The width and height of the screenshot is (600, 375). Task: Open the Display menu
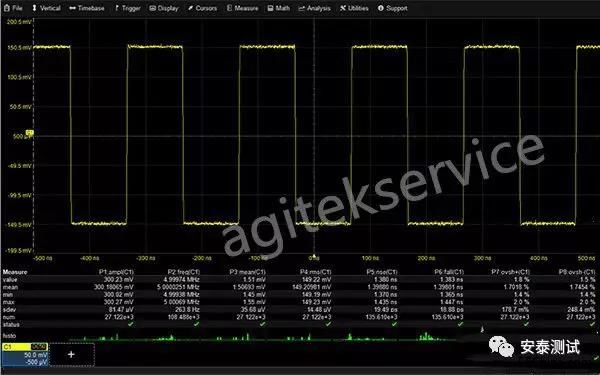coord(164,8)
